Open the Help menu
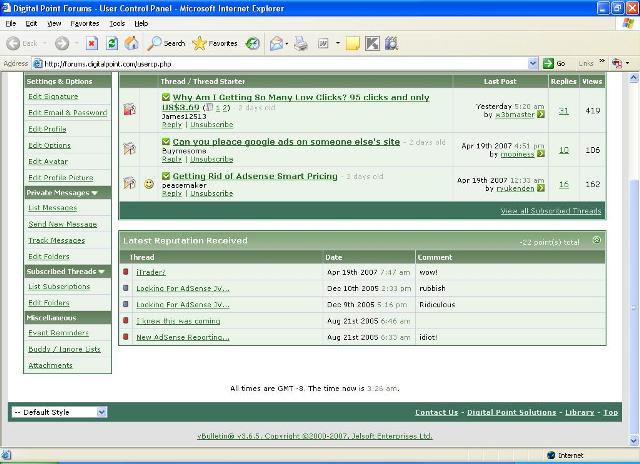The width and height of the screenshot is (640, 464). tap(141, 24)
